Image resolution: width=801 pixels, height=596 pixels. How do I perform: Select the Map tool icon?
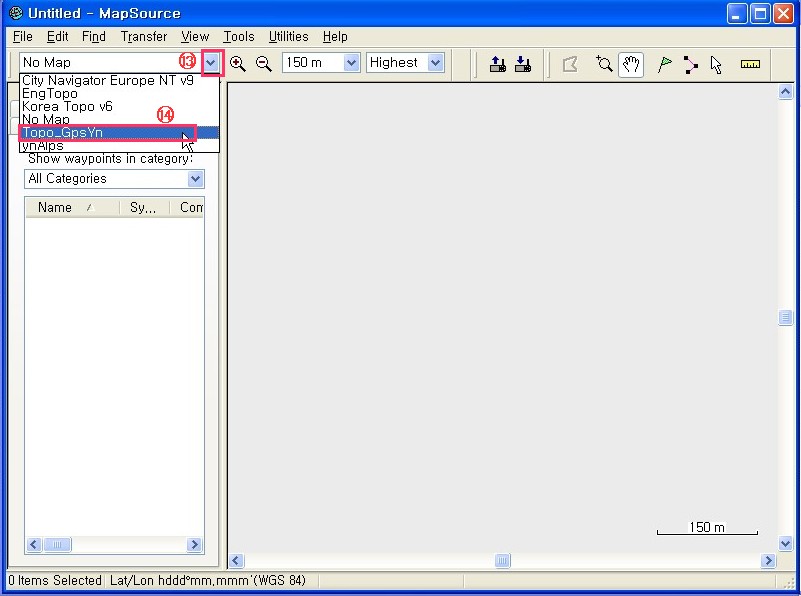click(x=570, y=64)
